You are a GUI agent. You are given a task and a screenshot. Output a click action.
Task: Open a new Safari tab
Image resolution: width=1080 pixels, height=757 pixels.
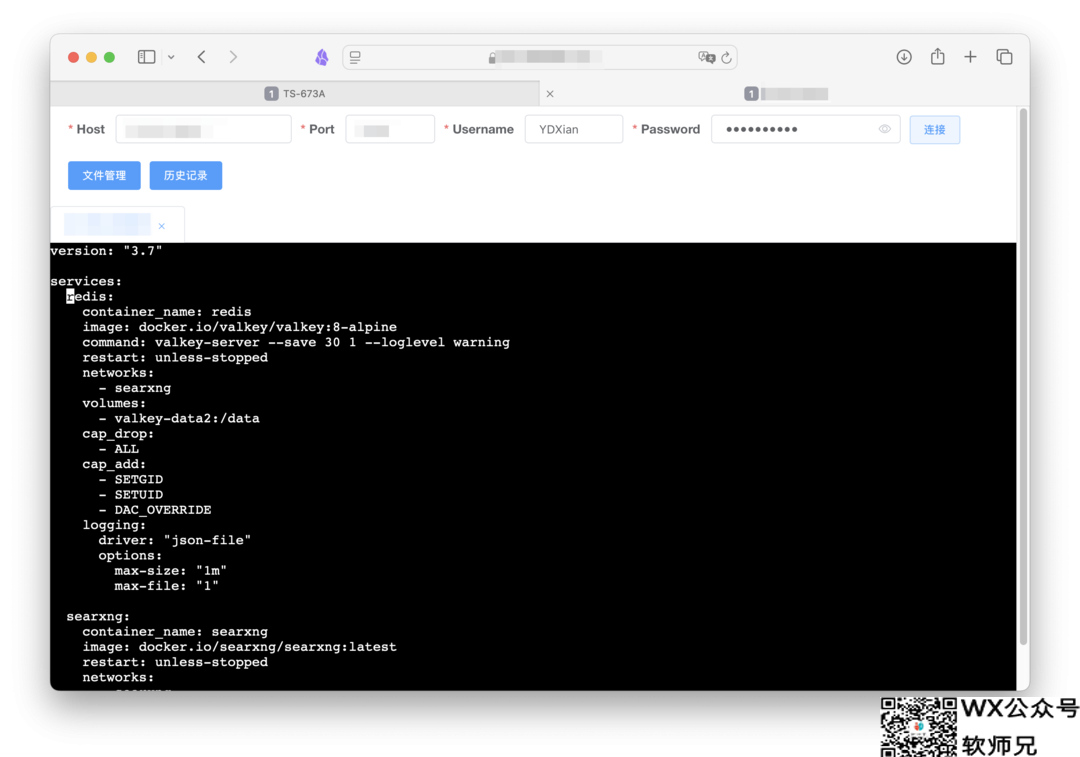click(970, 57)
